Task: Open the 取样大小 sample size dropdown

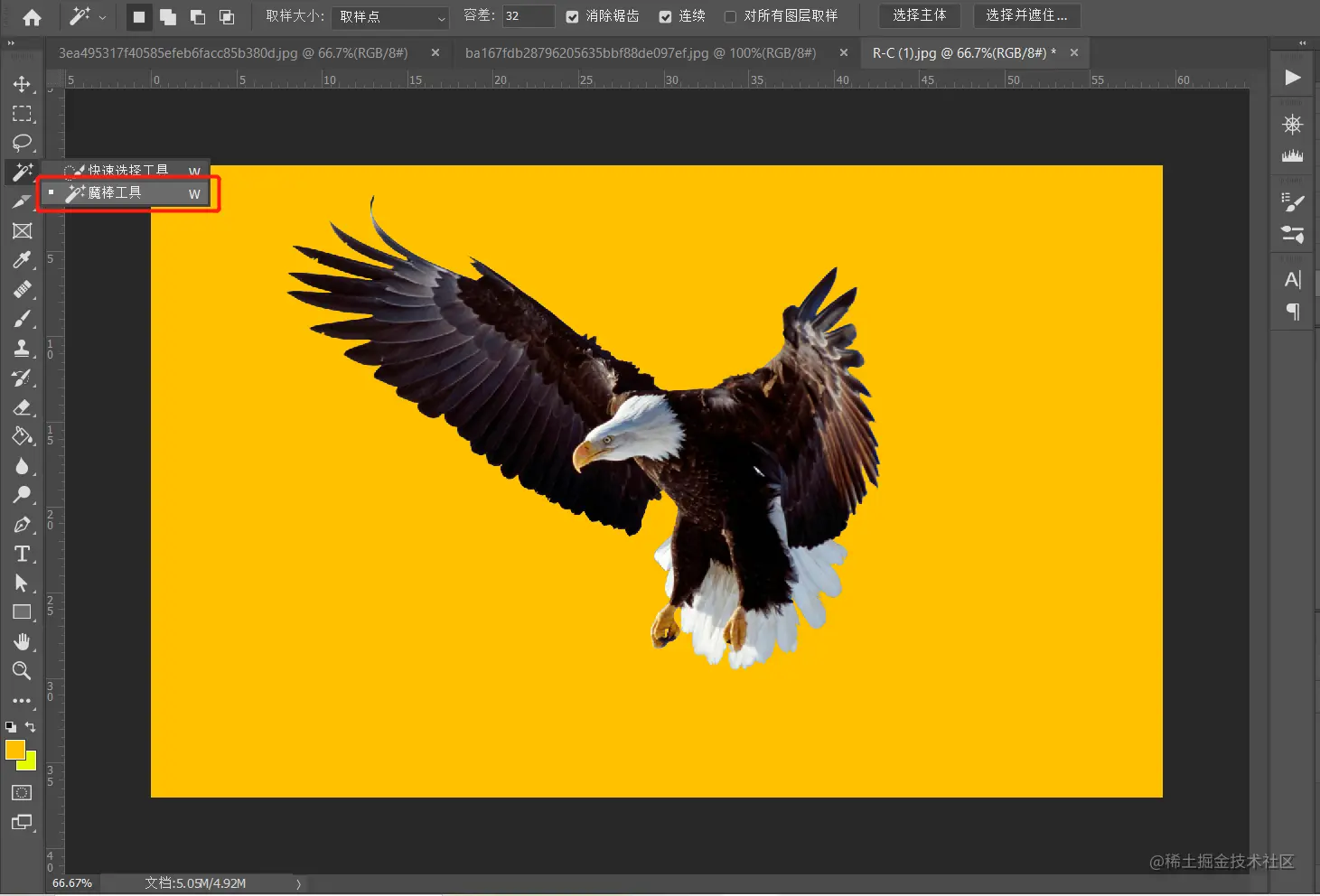Action: click(x=390, y=16)
